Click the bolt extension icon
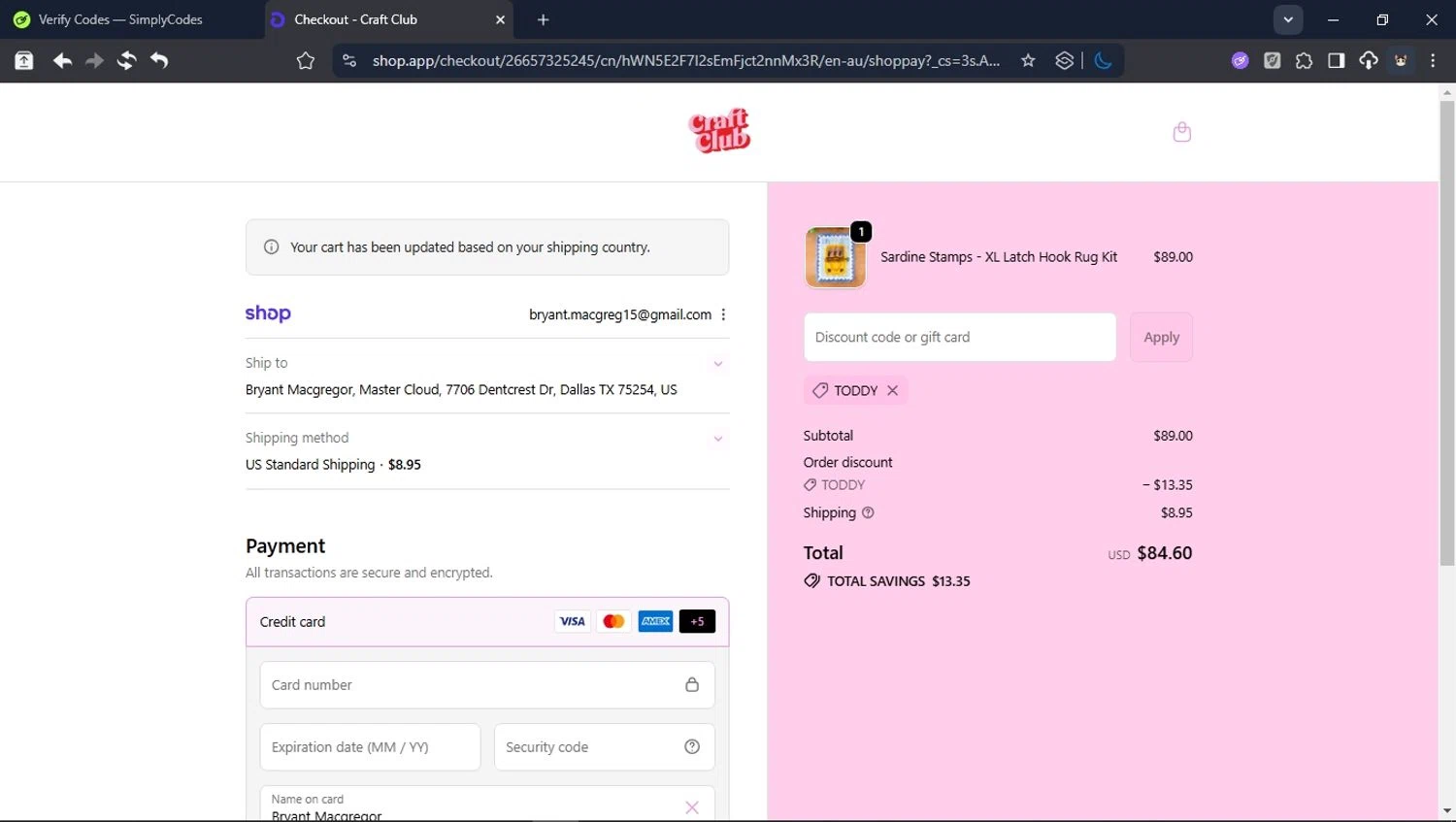The height and width of the screenshot is (822, 1456). 1273,60
